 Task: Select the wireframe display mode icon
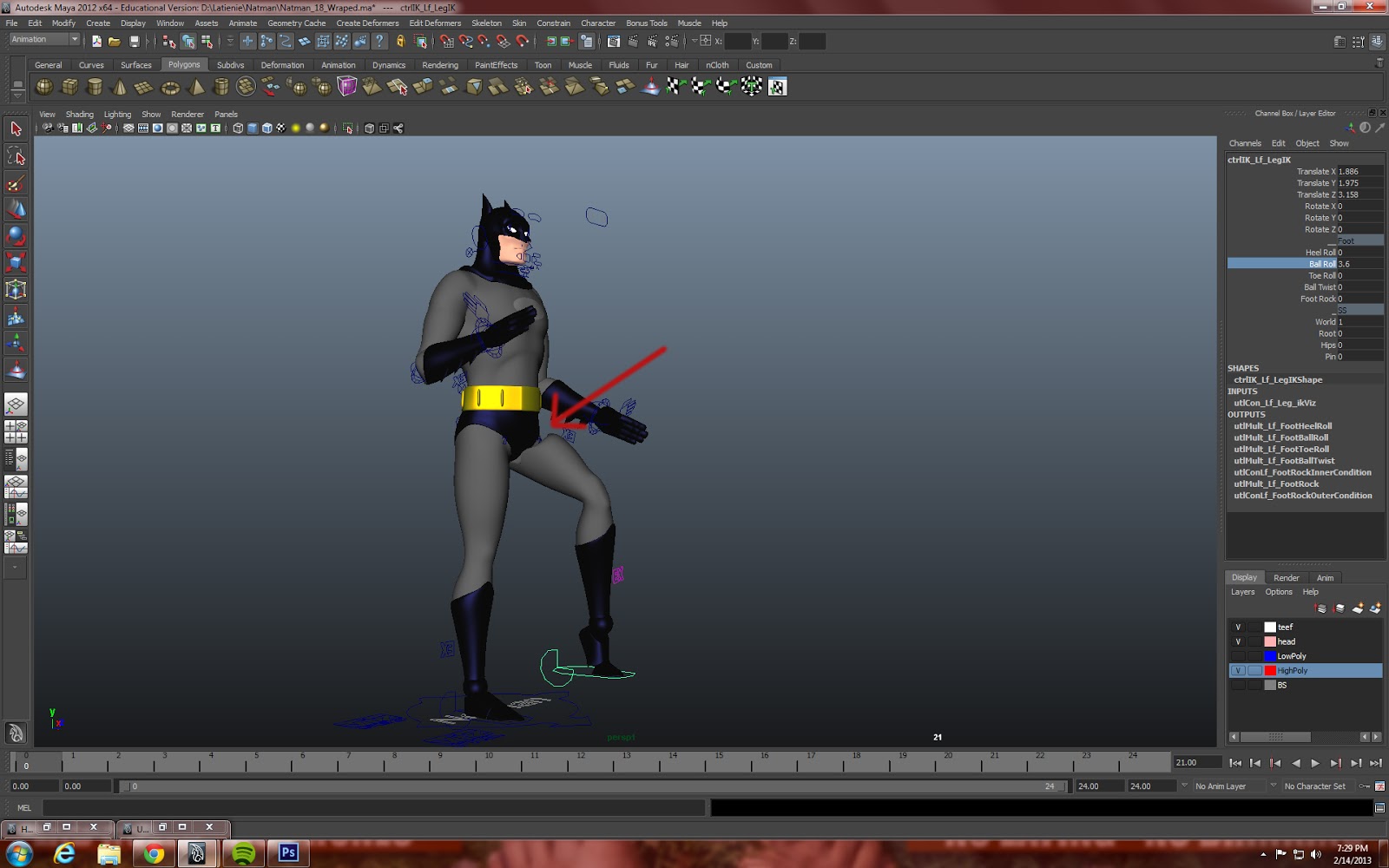[236, 128]
